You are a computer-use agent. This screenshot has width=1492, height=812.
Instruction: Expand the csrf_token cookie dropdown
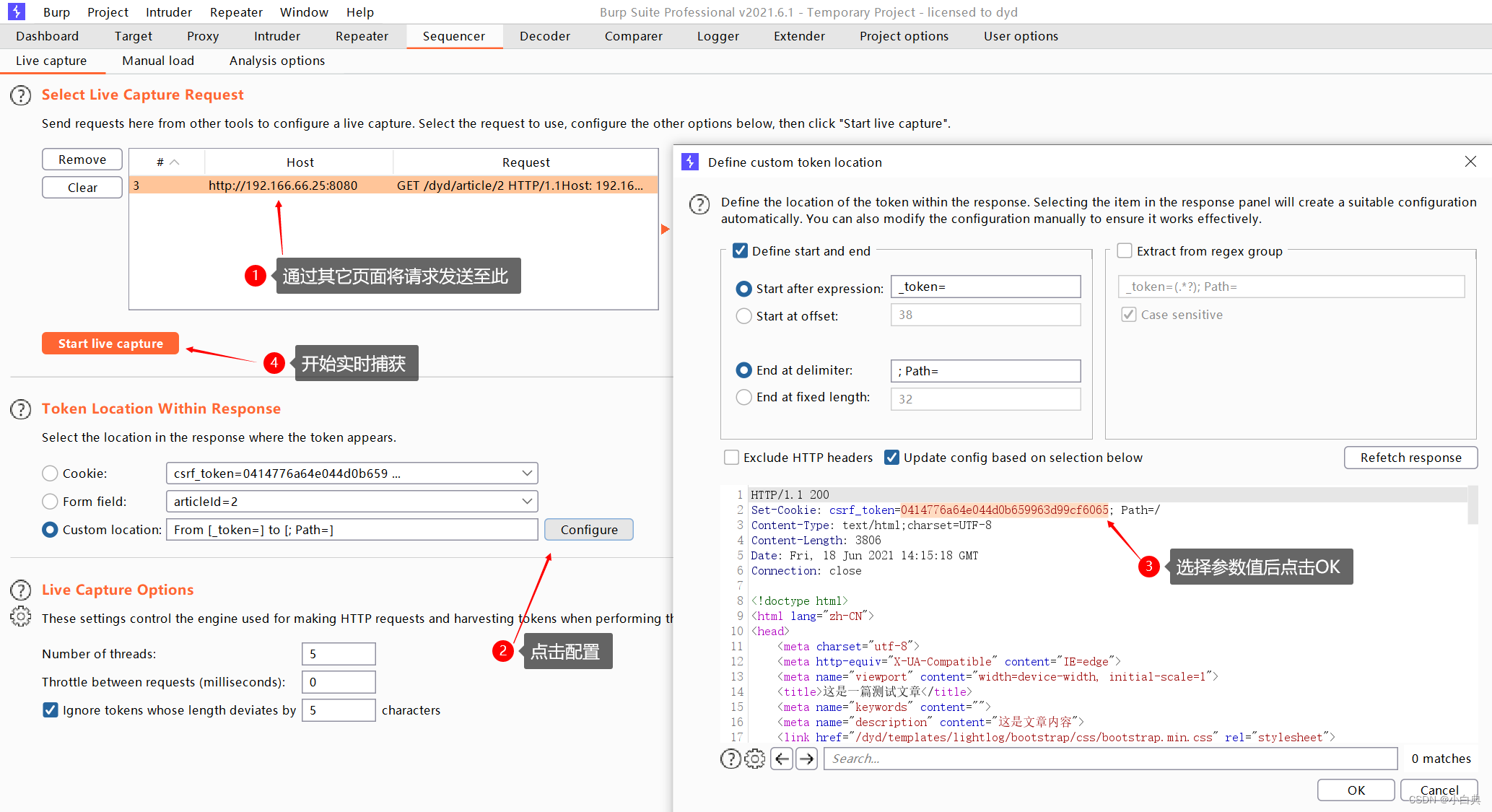click(527, 473)
